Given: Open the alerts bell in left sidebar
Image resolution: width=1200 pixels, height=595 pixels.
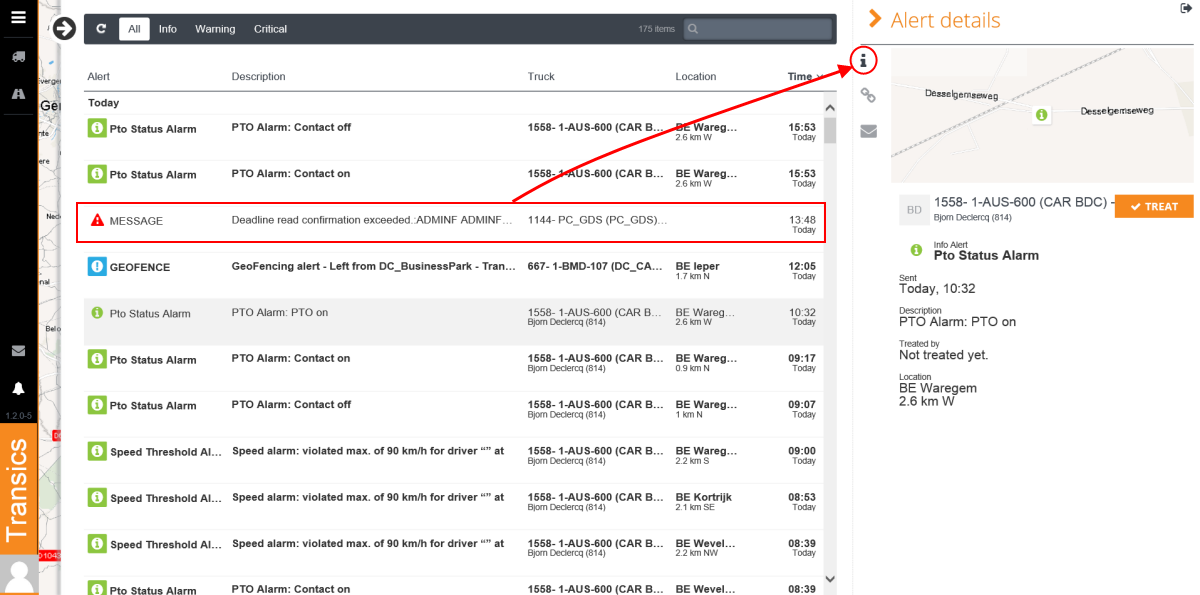Looking at the screenshot, I should coord(18,388).
